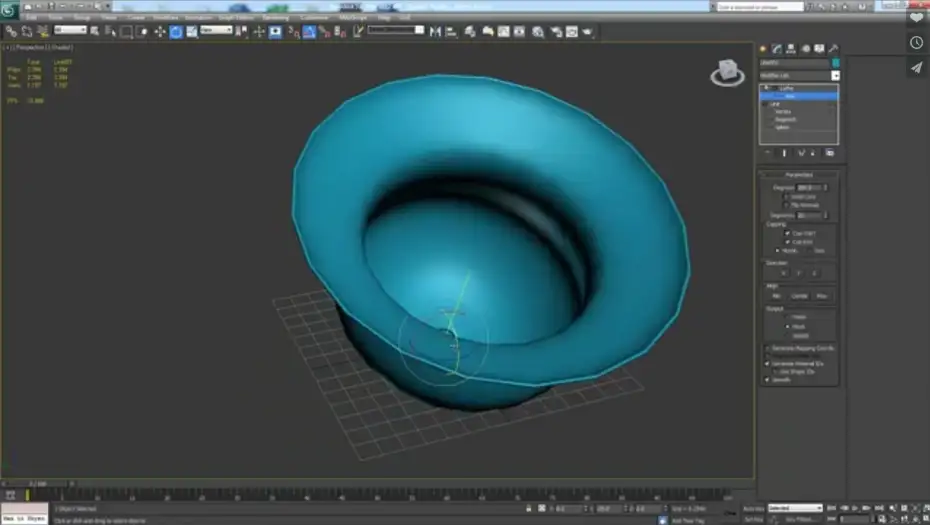Uncheck the Cap Start checkbox
Image resolution: width=930 pixels, height=525 pixels.
tap(788, 233)
